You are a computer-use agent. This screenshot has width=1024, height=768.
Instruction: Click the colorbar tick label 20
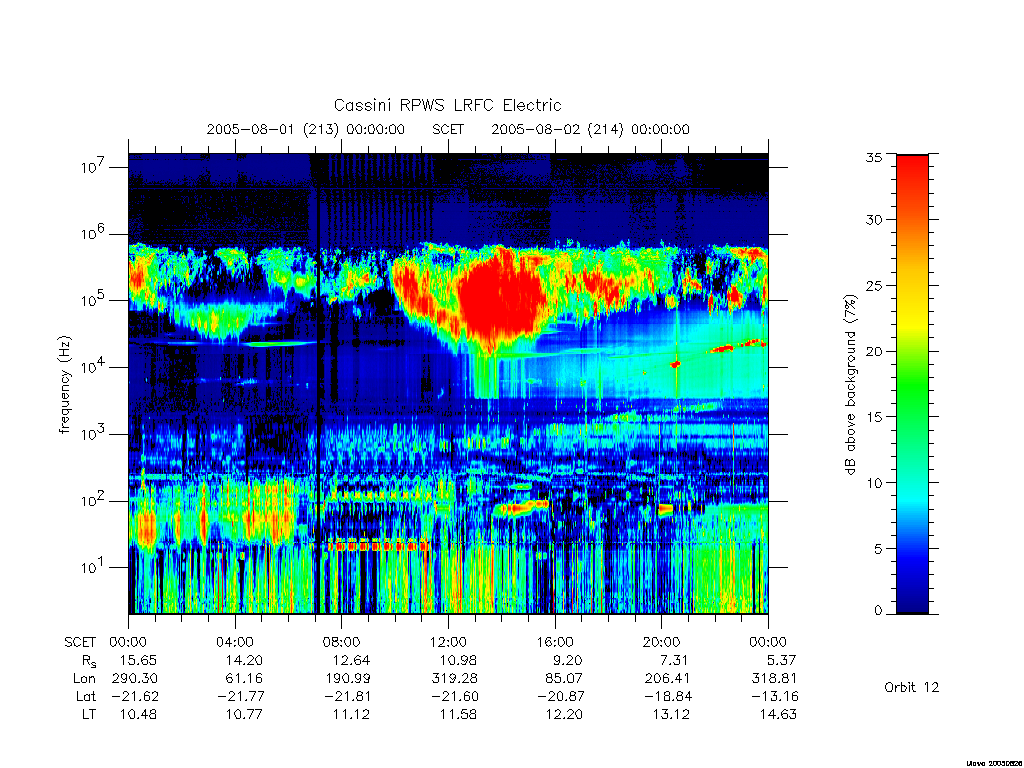pyautogui.click(x=874, y=351)
